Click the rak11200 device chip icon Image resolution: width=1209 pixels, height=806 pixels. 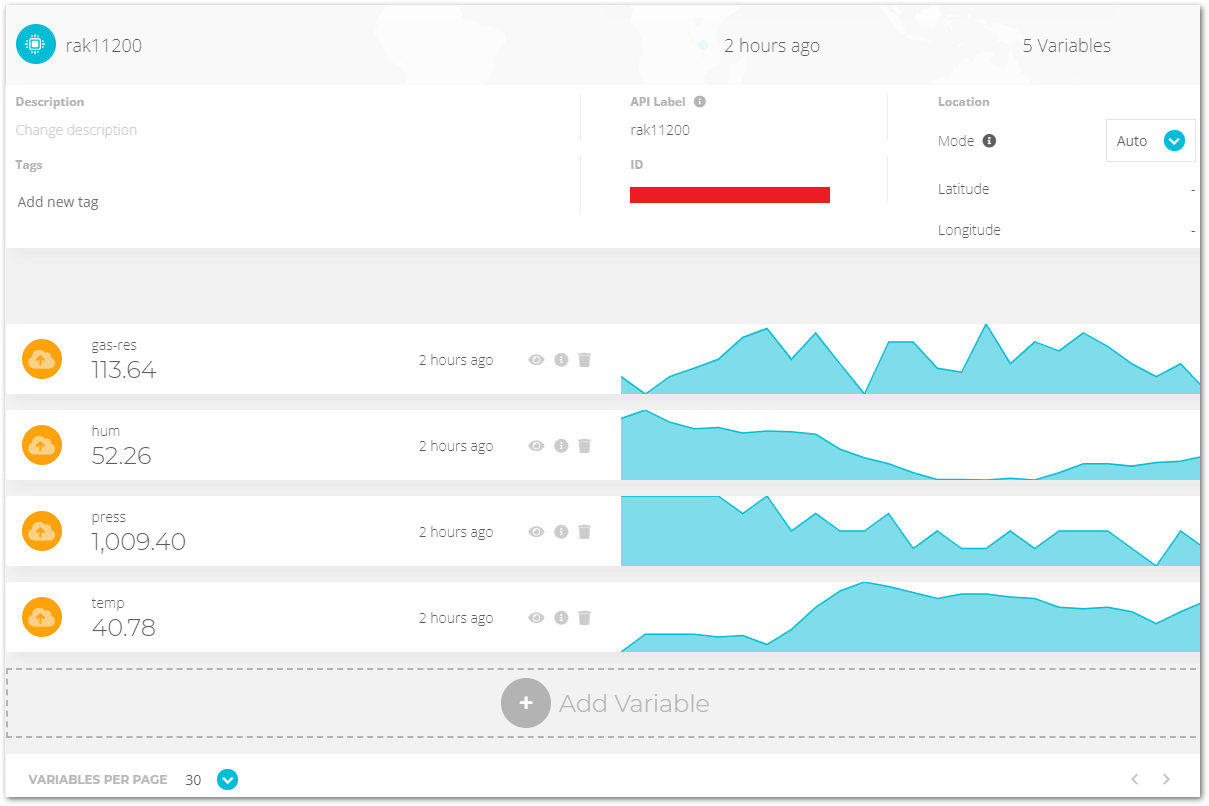click(35, 44)
